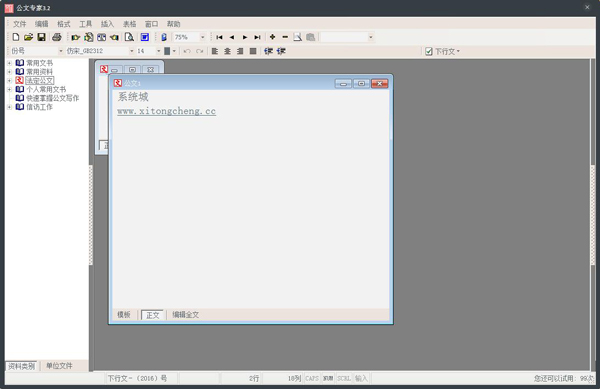Click the 系统城 heading text in document
Image resolution: width=600 pixels, height=389 pixels.
(x=133, y=97)
